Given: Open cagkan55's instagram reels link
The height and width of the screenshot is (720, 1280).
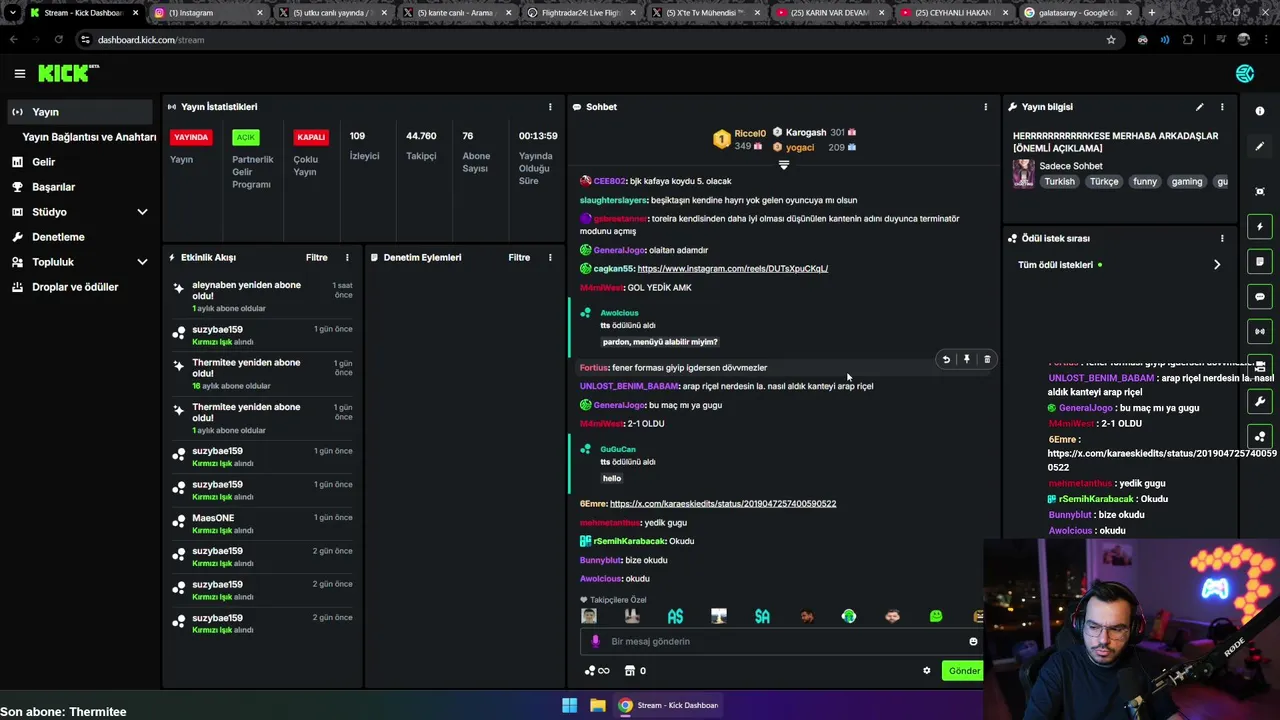Looking at the screenshot, I should click(x=732, y=269).
